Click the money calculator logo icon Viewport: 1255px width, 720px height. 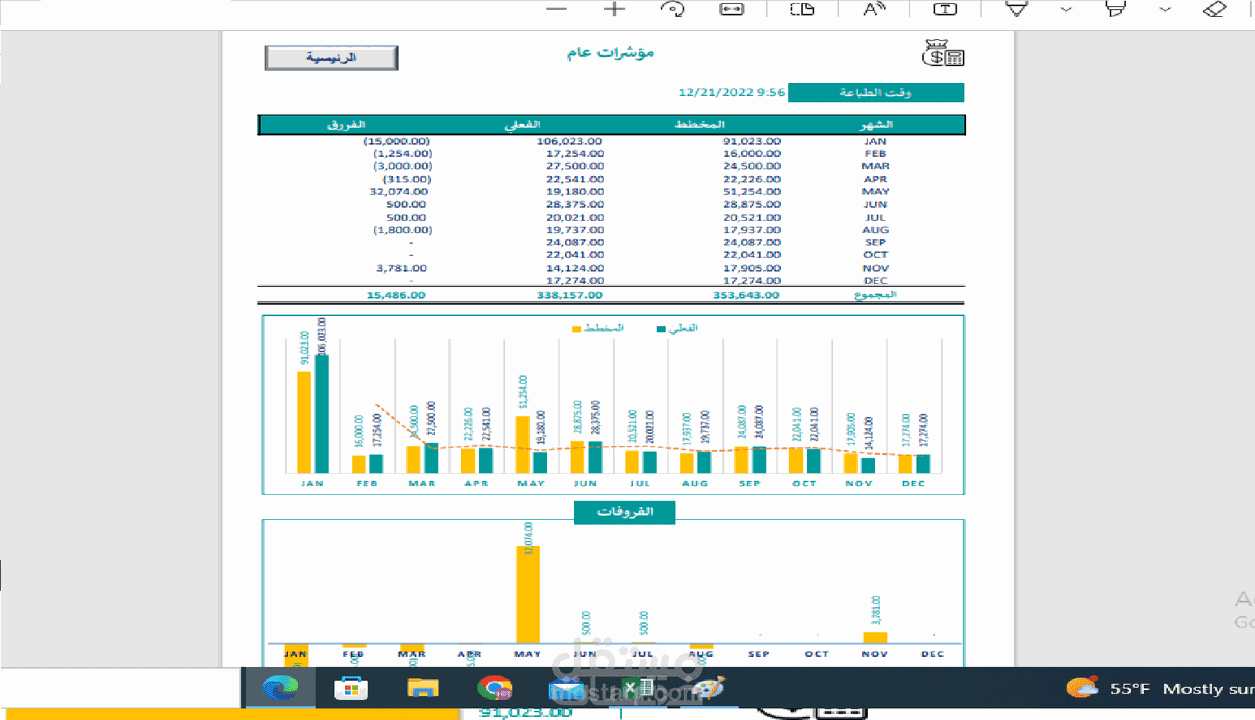[x=943, y=53]
